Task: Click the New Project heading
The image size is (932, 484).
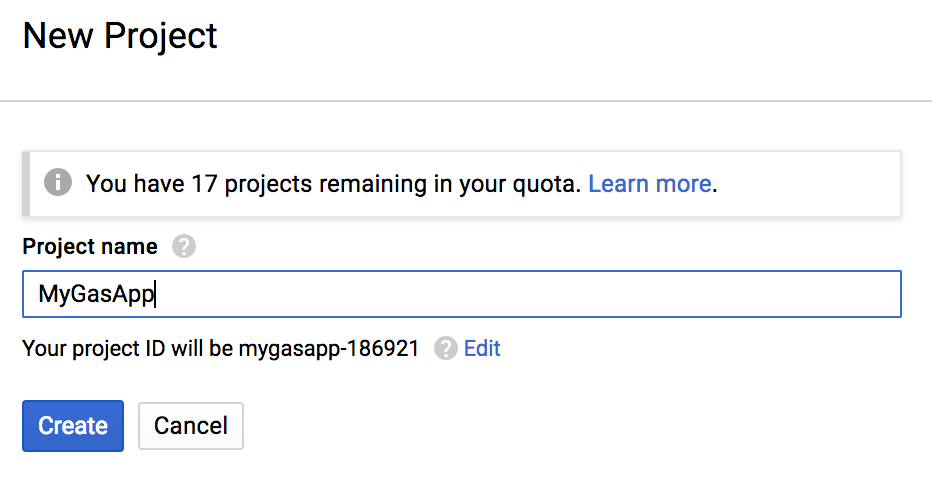Action: click(120, 37)
